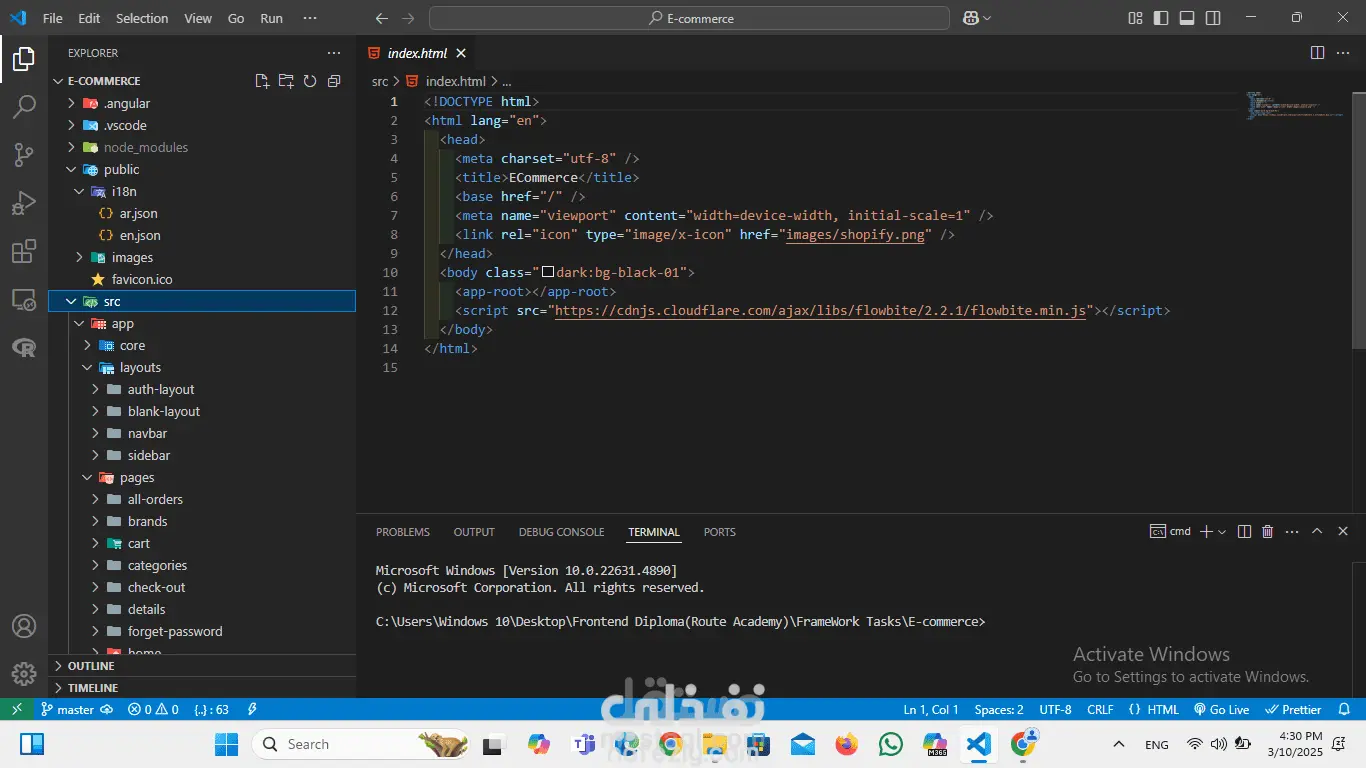1366x768 pixels.
Task: Click the color swatch before dark:bg-black-01
Action: [x=548, y=273]
